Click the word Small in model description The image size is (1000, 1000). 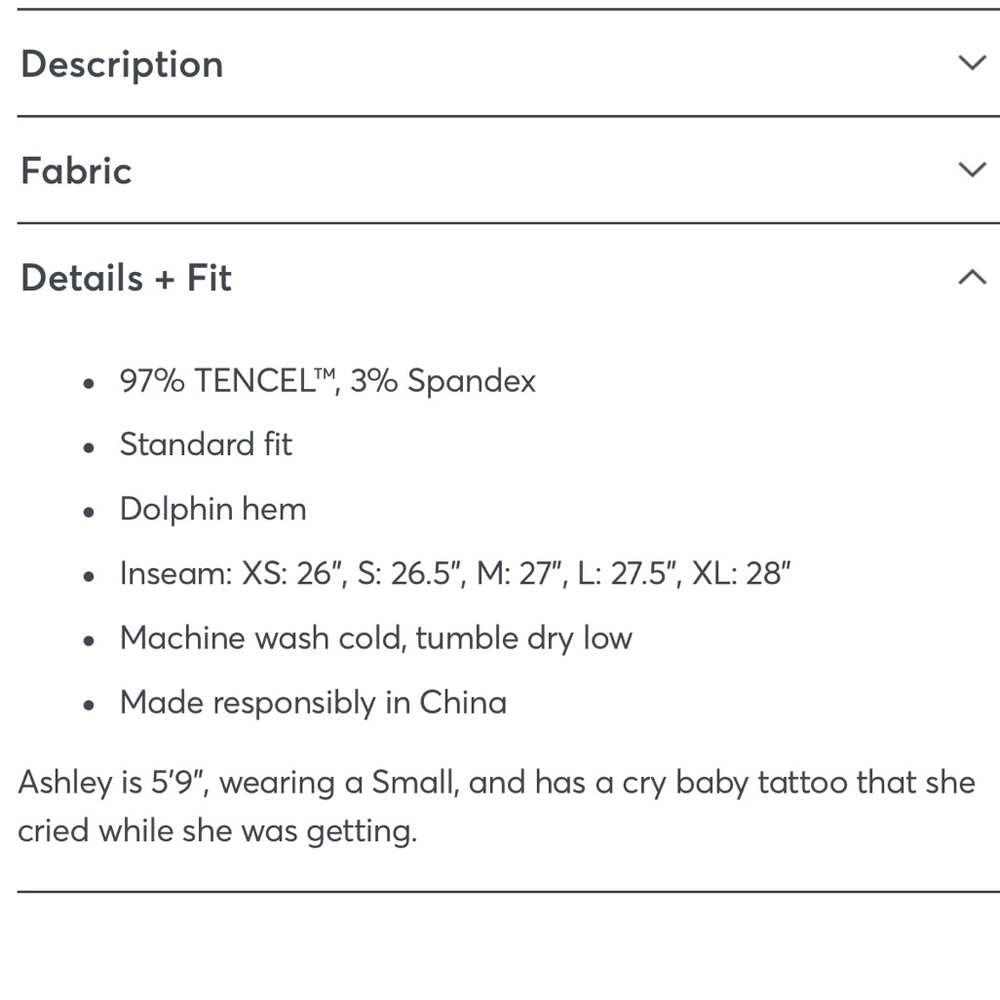coord(415,782)
